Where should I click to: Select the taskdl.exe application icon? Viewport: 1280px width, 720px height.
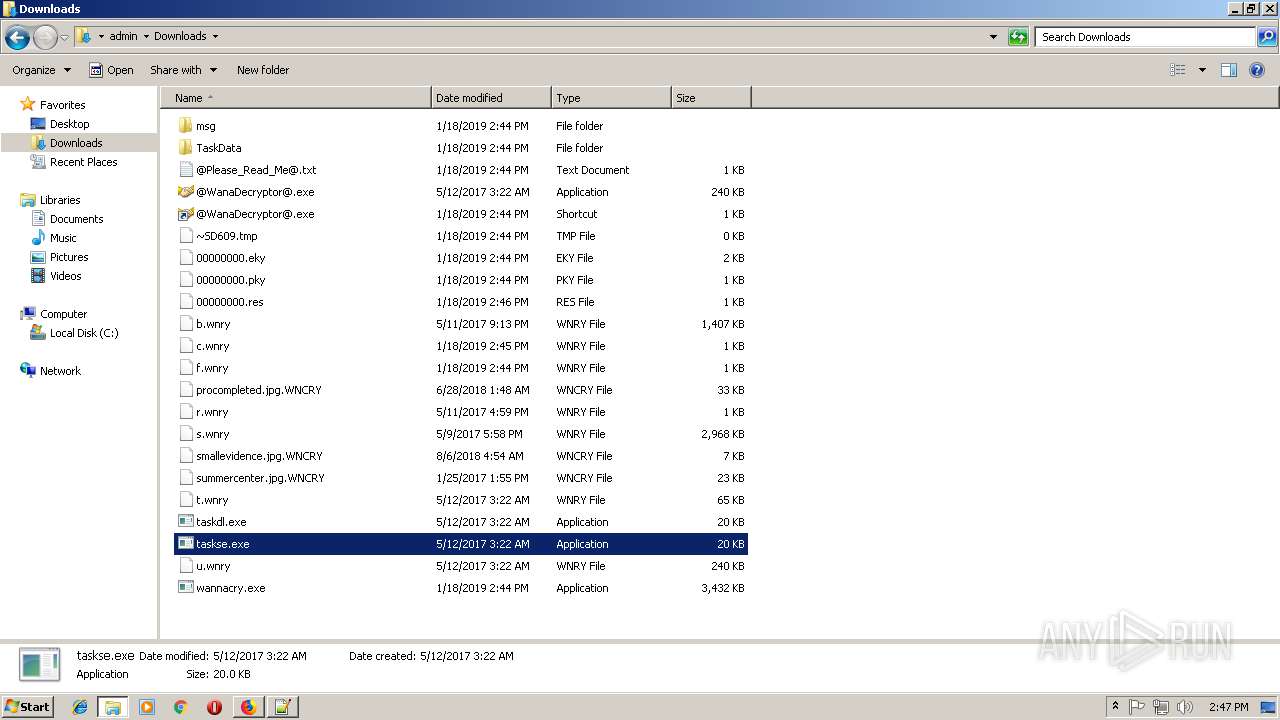[185, 522]
